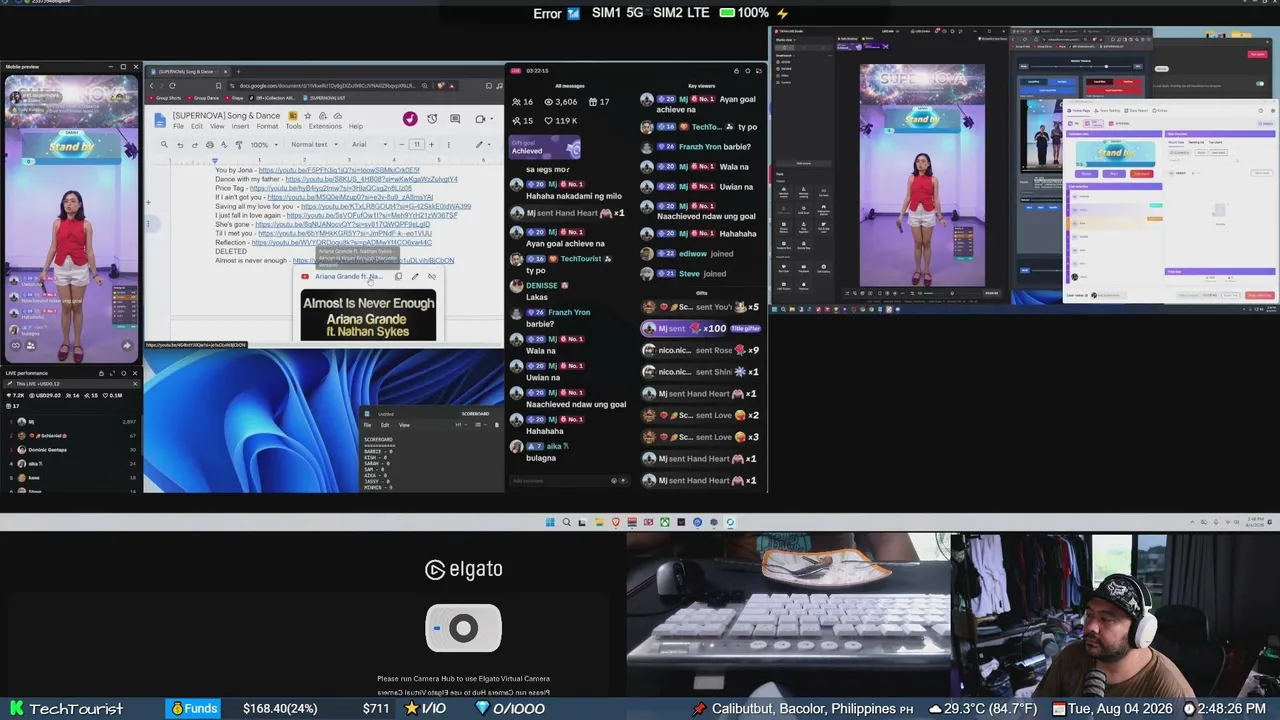Open the comments panel in Docs

pyautogui.click(x=455, y=119)
